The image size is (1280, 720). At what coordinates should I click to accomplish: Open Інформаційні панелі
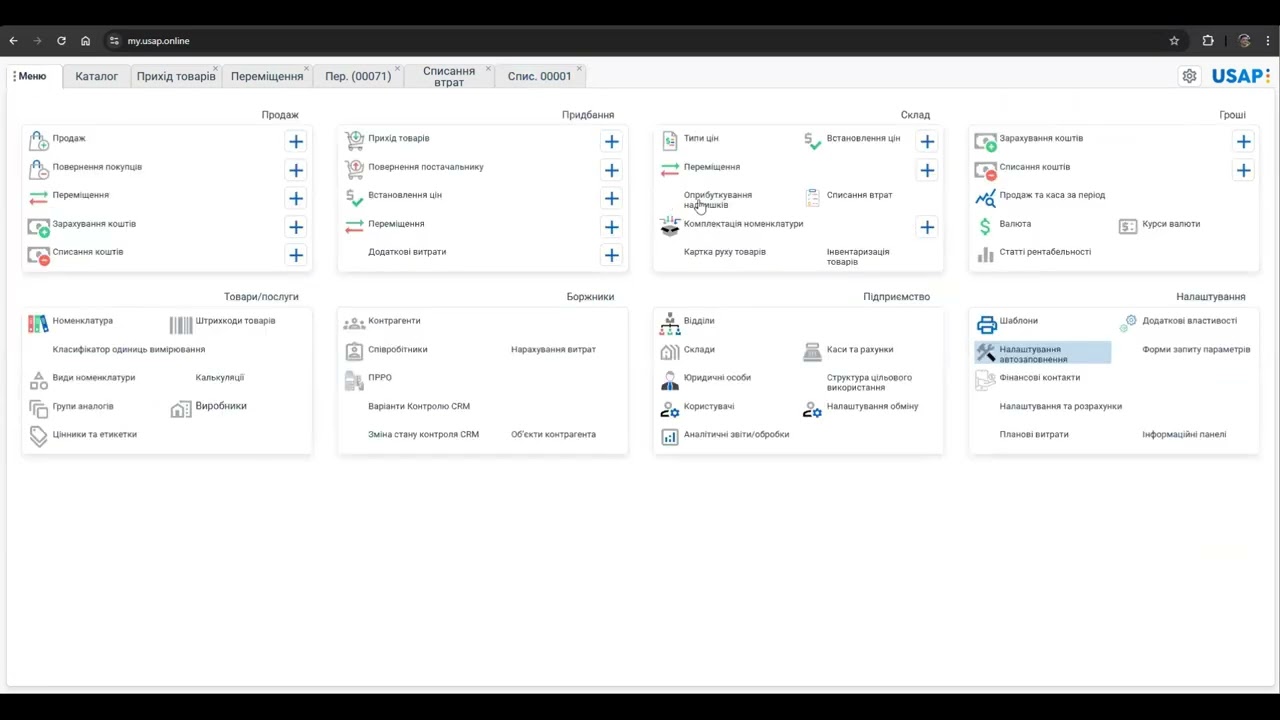[1184, 435]
